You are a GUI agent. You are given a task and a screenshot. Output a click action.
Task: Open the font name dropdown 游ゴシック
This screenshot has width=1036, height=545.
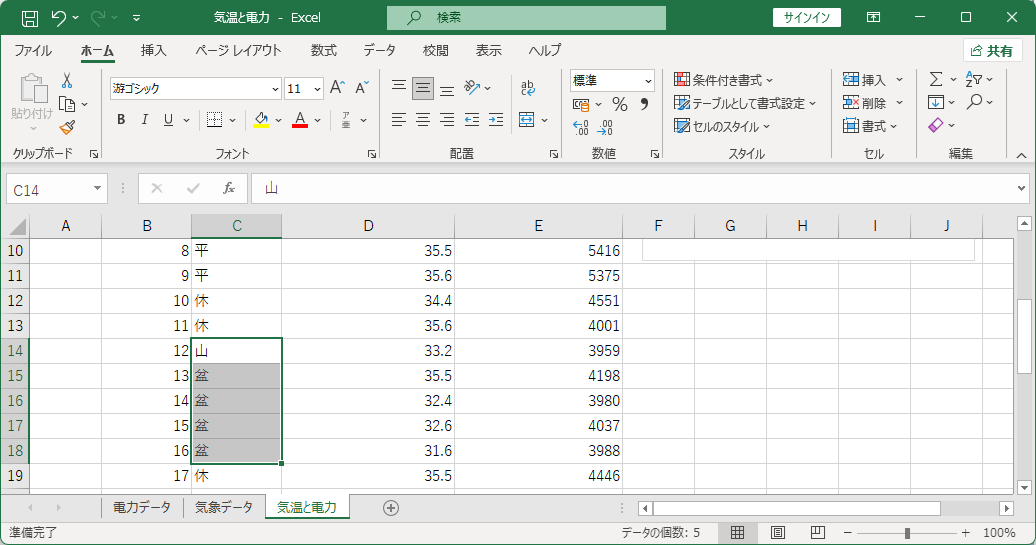[196, 89]
